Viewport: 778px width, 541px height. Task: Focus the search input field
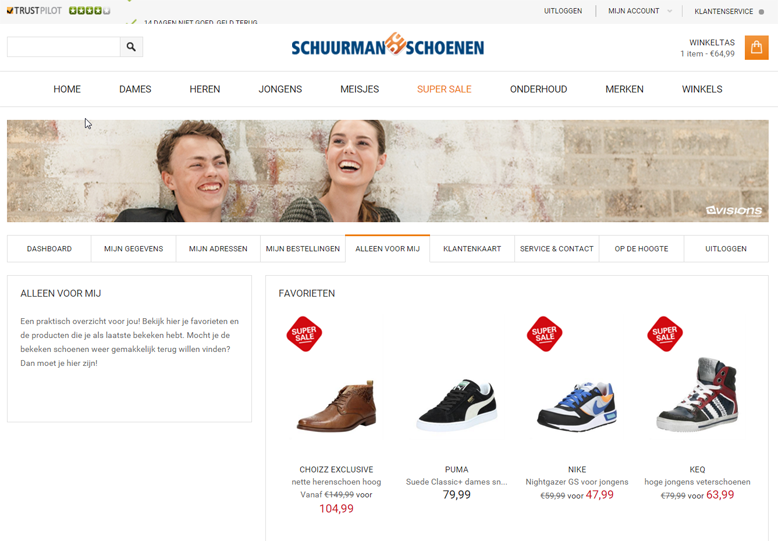coord(64,47)
